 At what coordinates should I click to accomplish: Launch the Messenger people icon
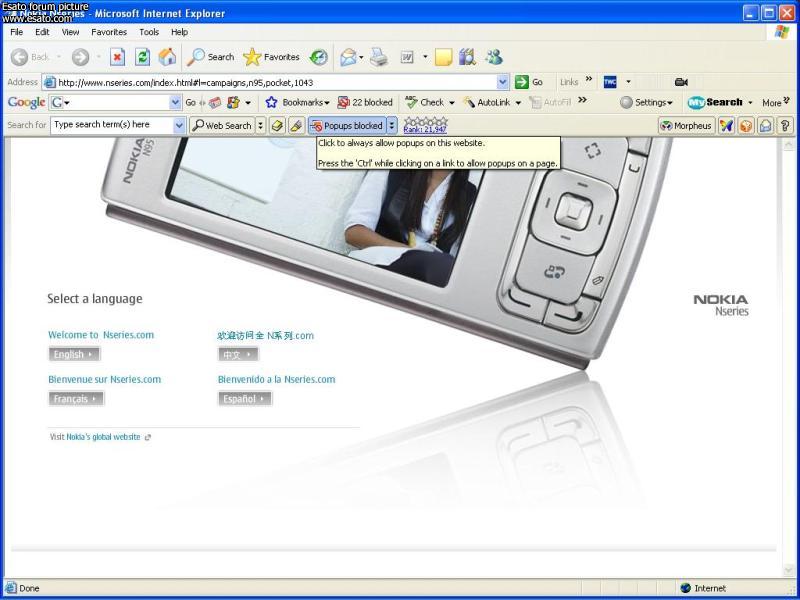click(x=493, y=57)
